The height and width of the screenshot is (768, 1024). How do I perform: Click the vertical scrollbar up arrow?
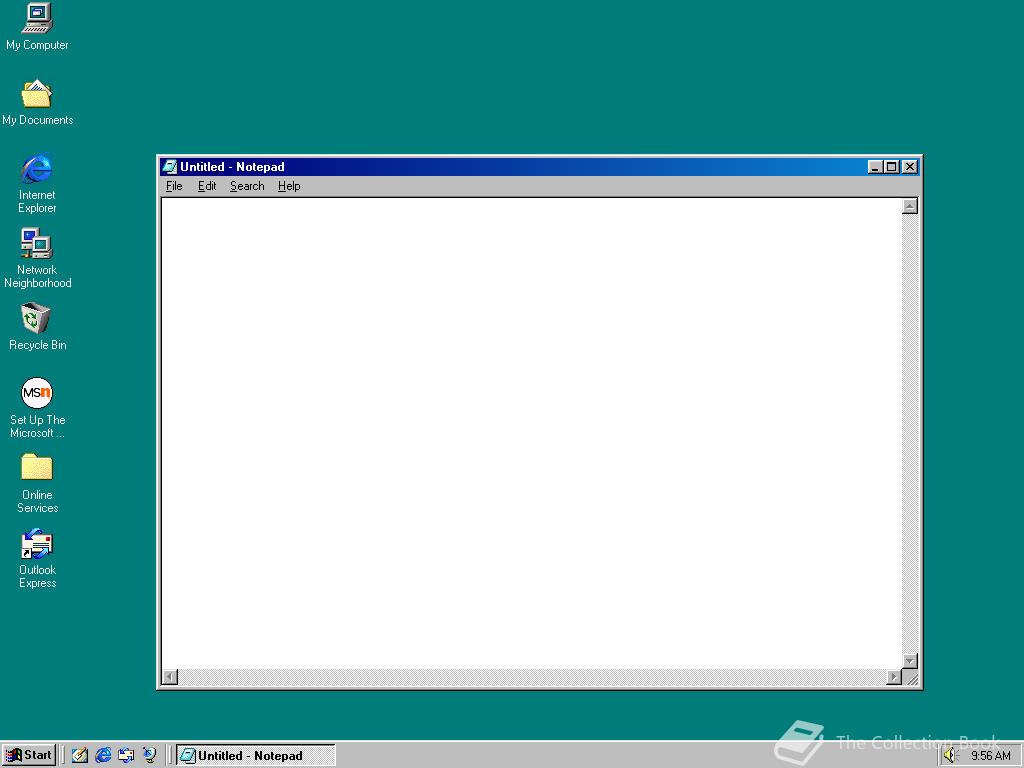tap(910, 206)
